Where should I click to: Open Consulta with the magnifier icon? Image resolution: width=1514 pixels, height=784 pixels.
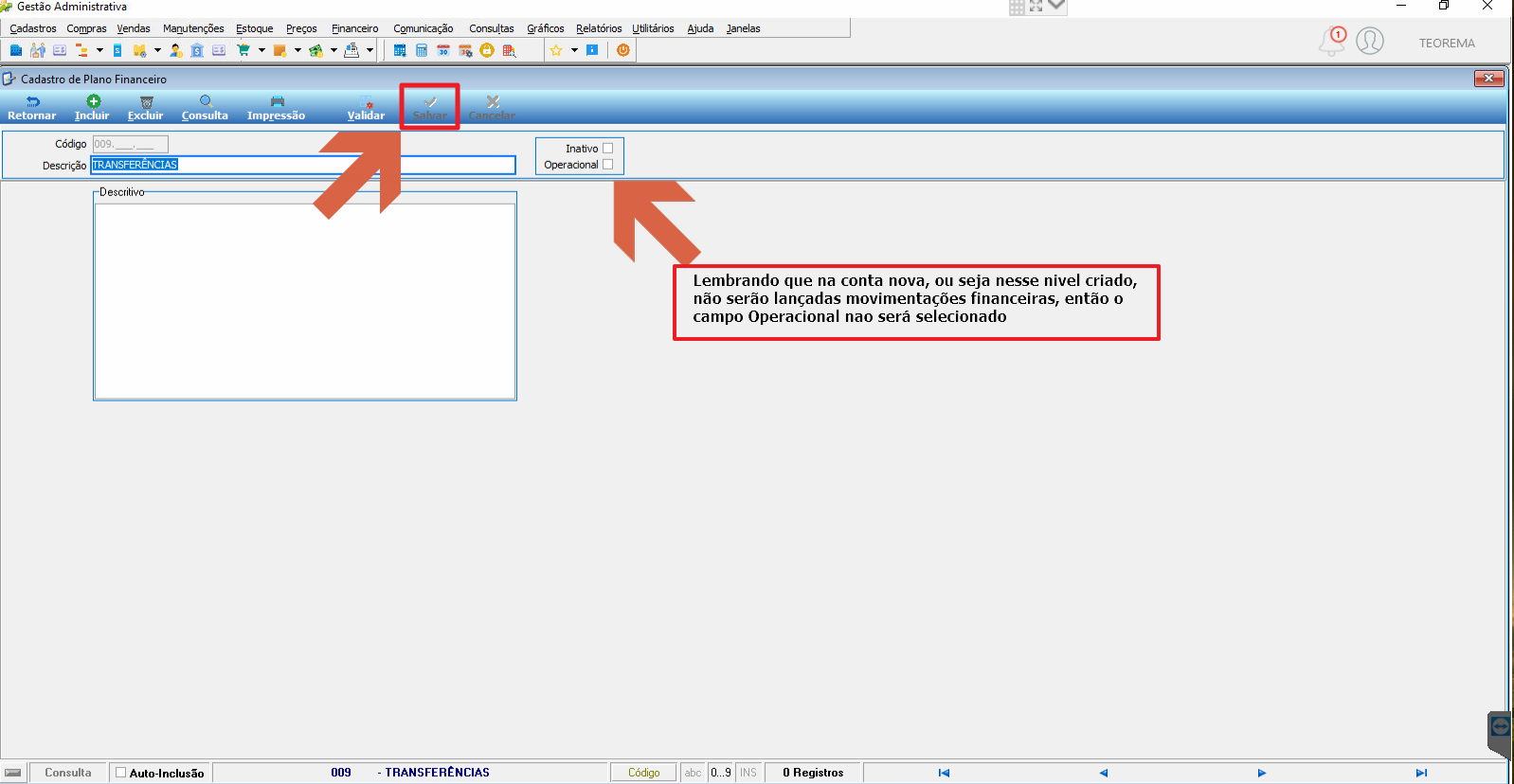[x=206, y=101]
